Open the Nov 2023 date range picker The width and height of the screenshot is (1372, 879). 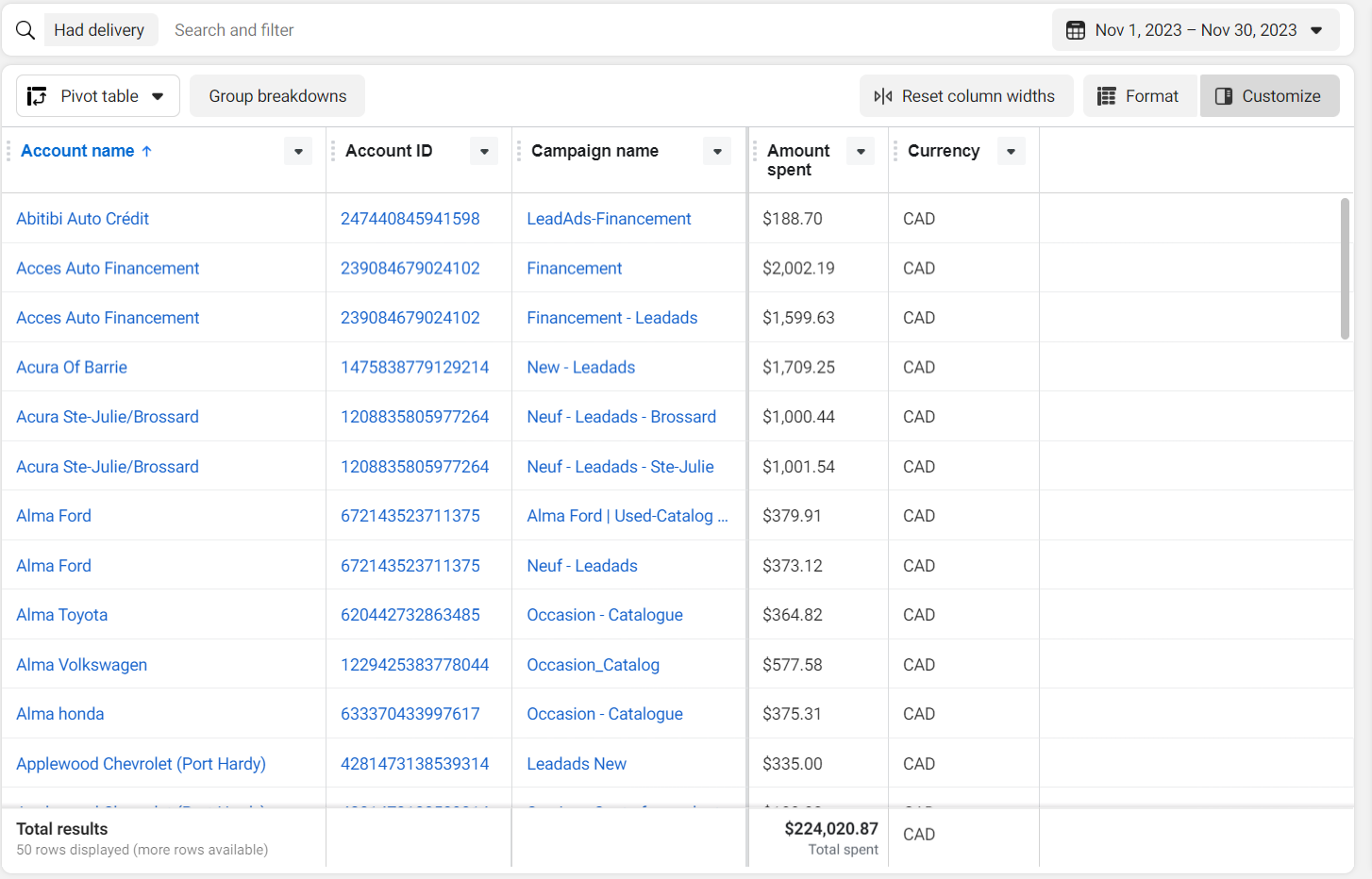click(x=1195, y=30)
